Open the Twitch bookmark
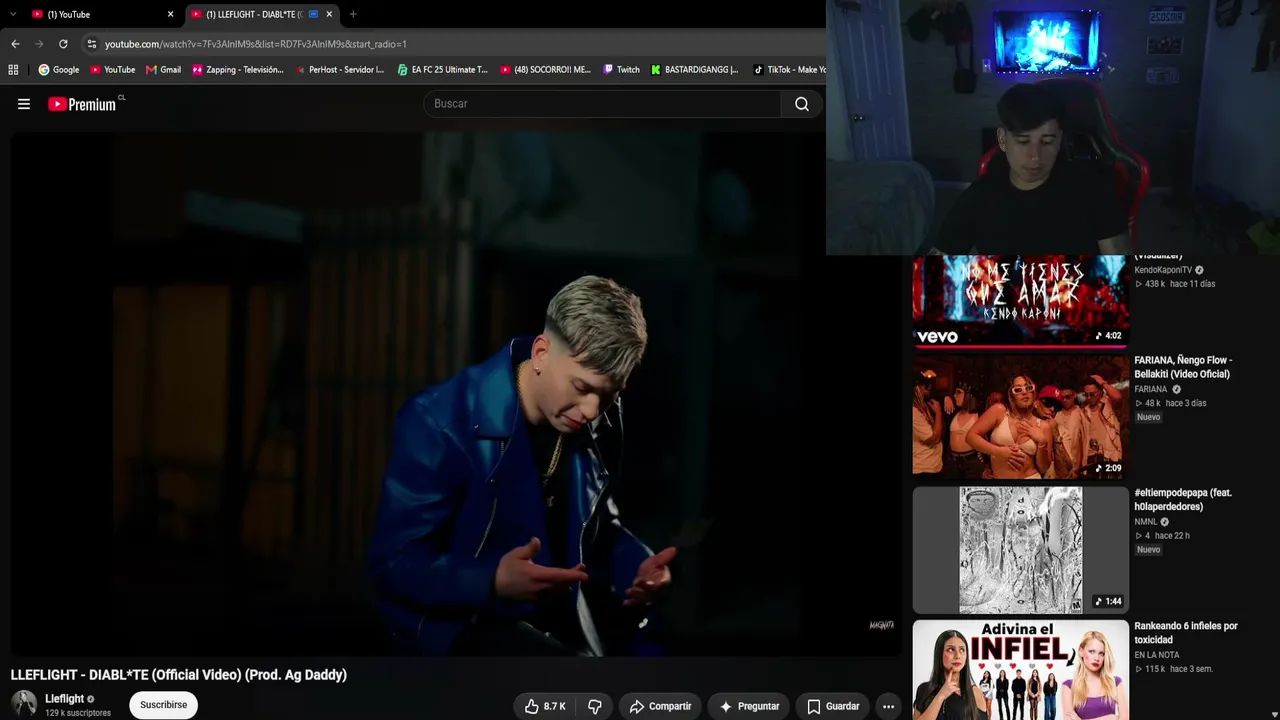 [x=621, y=70]
